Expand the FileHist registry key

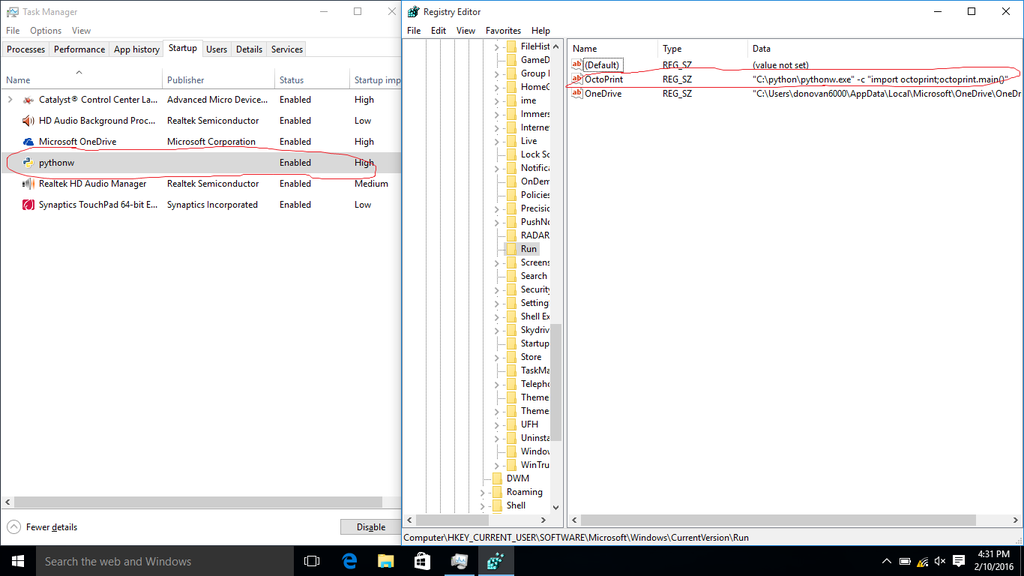point(496,47)
